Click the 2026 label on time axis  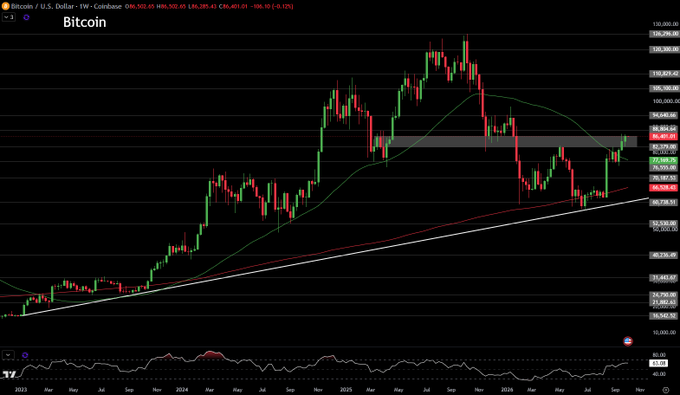tap(507, 390)
